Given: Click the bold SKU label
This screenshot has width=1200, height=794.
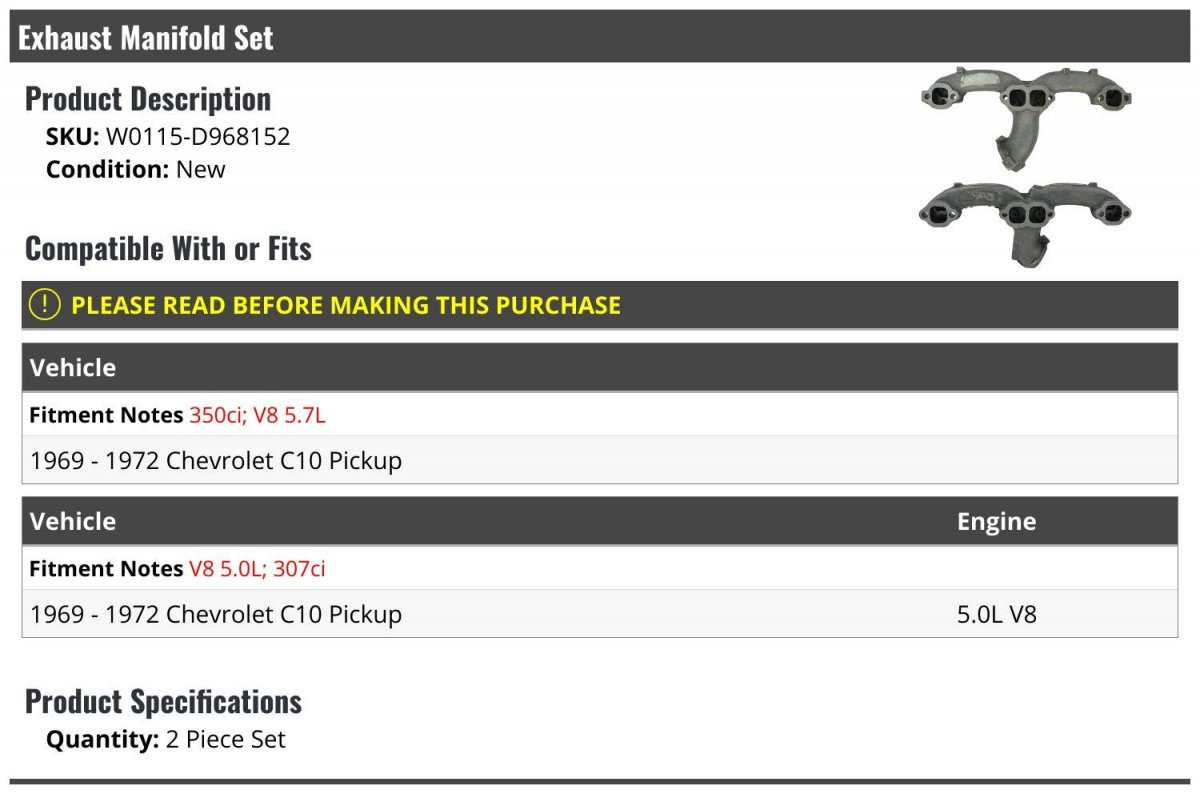Looking at the screenshot, I should (73, 137).
